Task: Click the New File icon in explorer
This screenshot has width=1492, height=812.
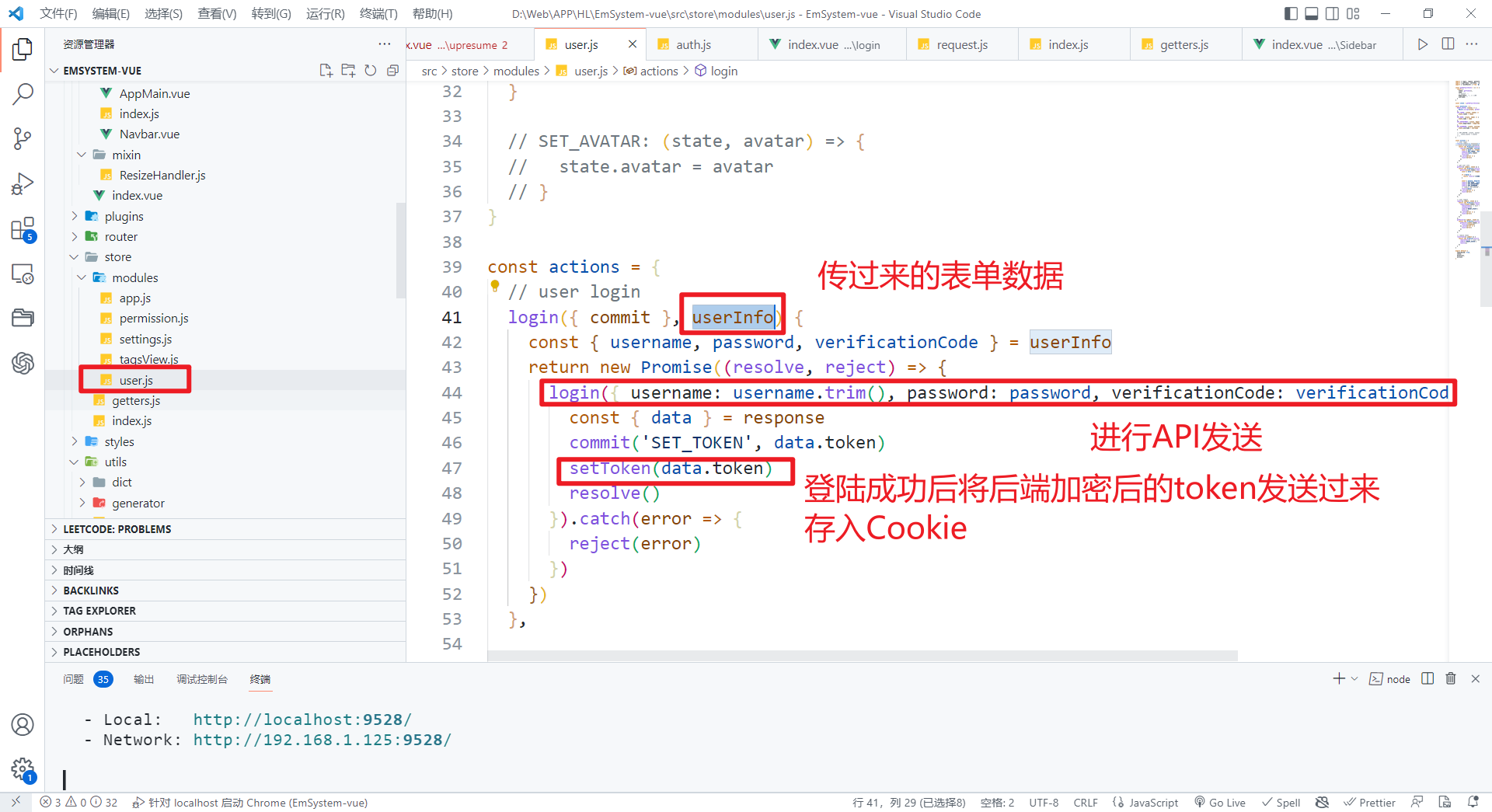Action: (326, 71)
